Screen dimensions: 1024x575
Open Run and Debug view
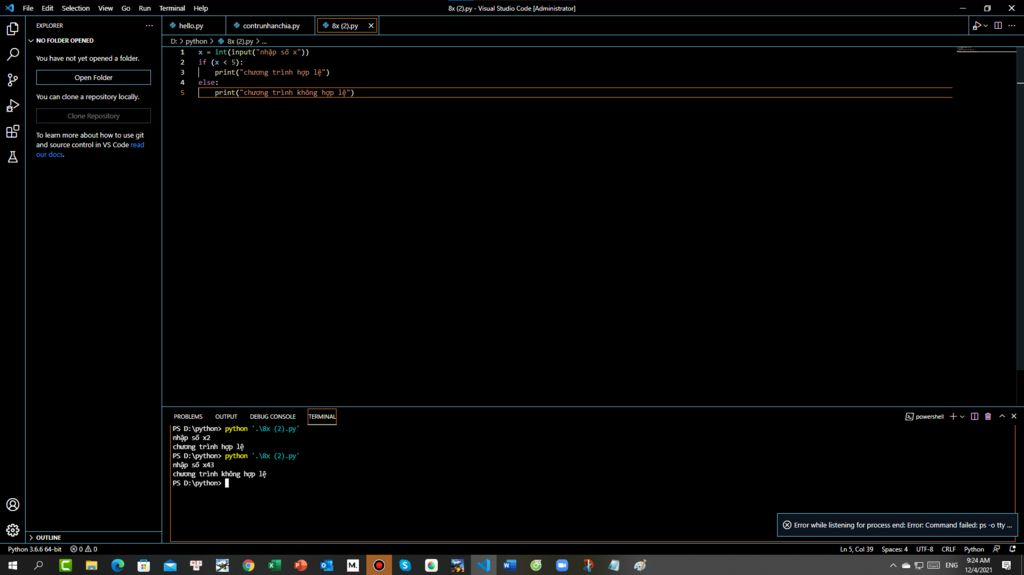12,105
